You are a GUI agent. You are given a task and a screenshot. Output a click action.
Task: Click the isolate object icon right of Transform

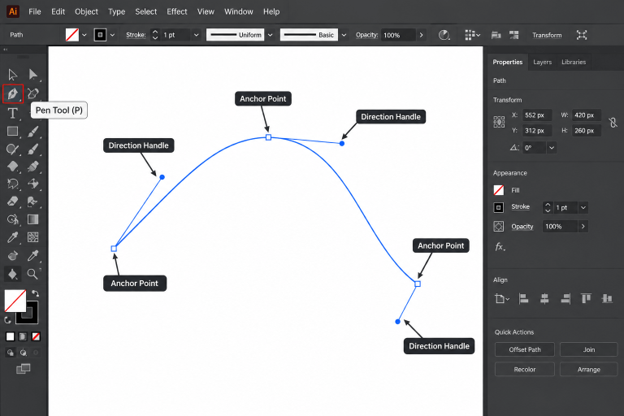[x=581, y=35]
